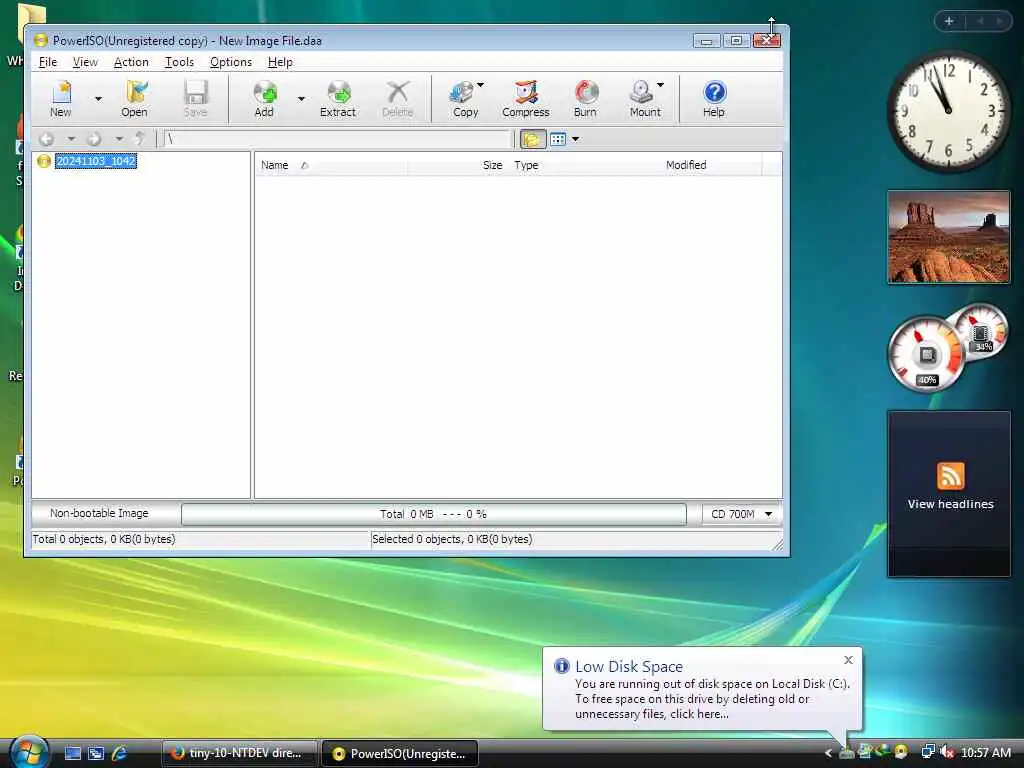Close the Low Disk Space balloon
Viewport: 1024px width, 768px height.
pos(848,660)
